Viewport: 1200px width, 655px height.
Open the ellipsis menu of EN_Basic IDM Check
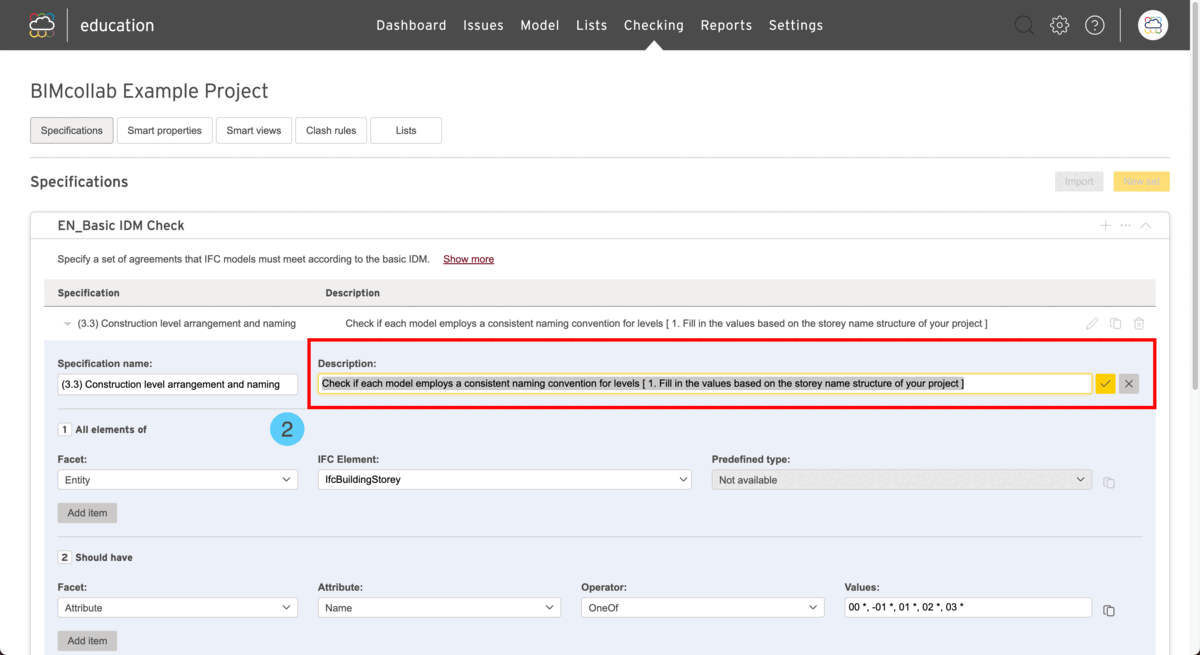[1126, 226]
